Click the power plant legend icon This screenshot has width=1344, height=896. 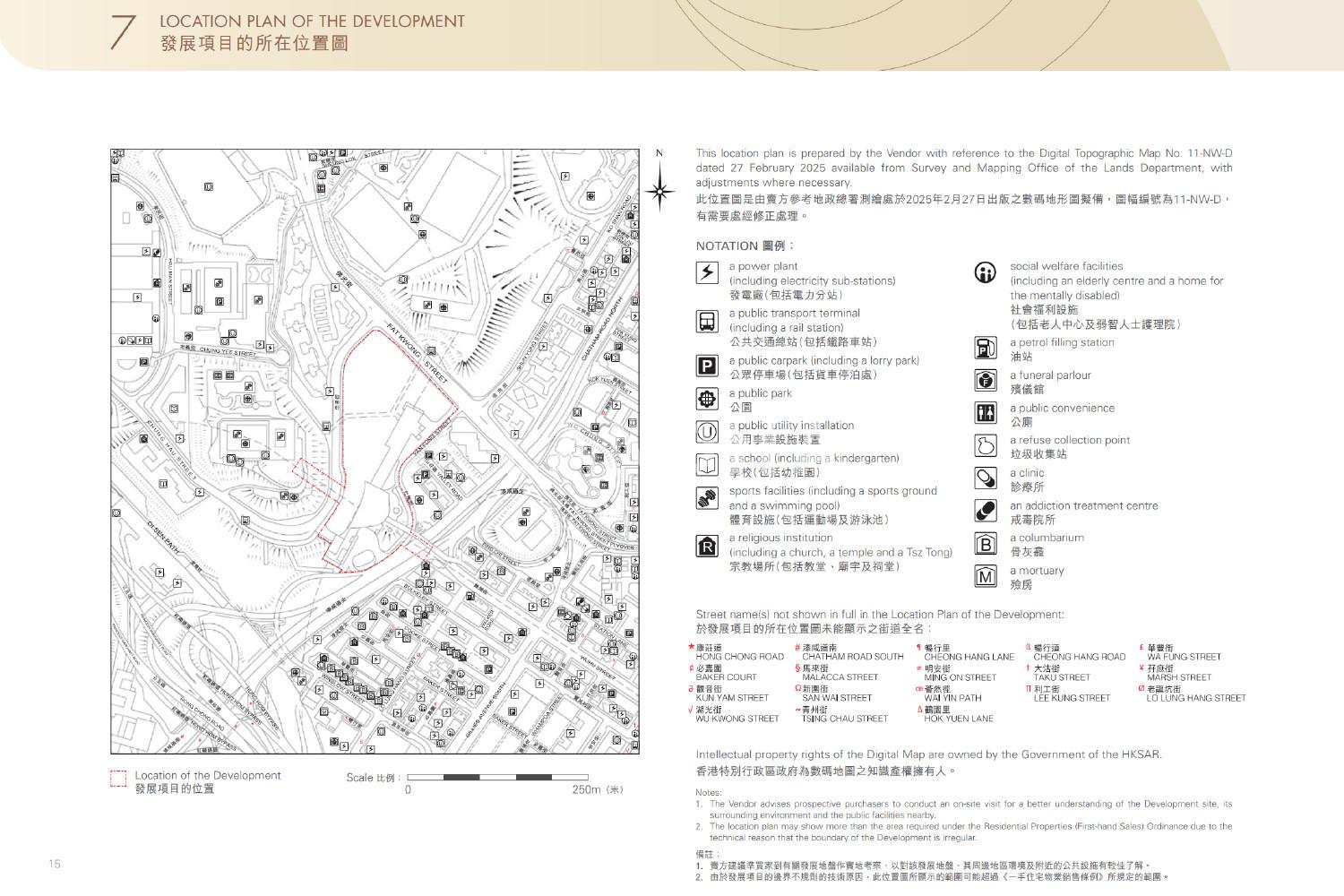[708, 272]
